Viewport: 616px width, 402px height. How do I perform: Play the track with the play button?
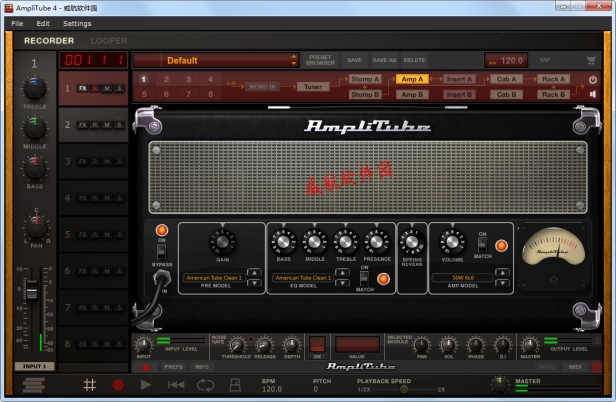pyautogui.click(x=145, y=385)
